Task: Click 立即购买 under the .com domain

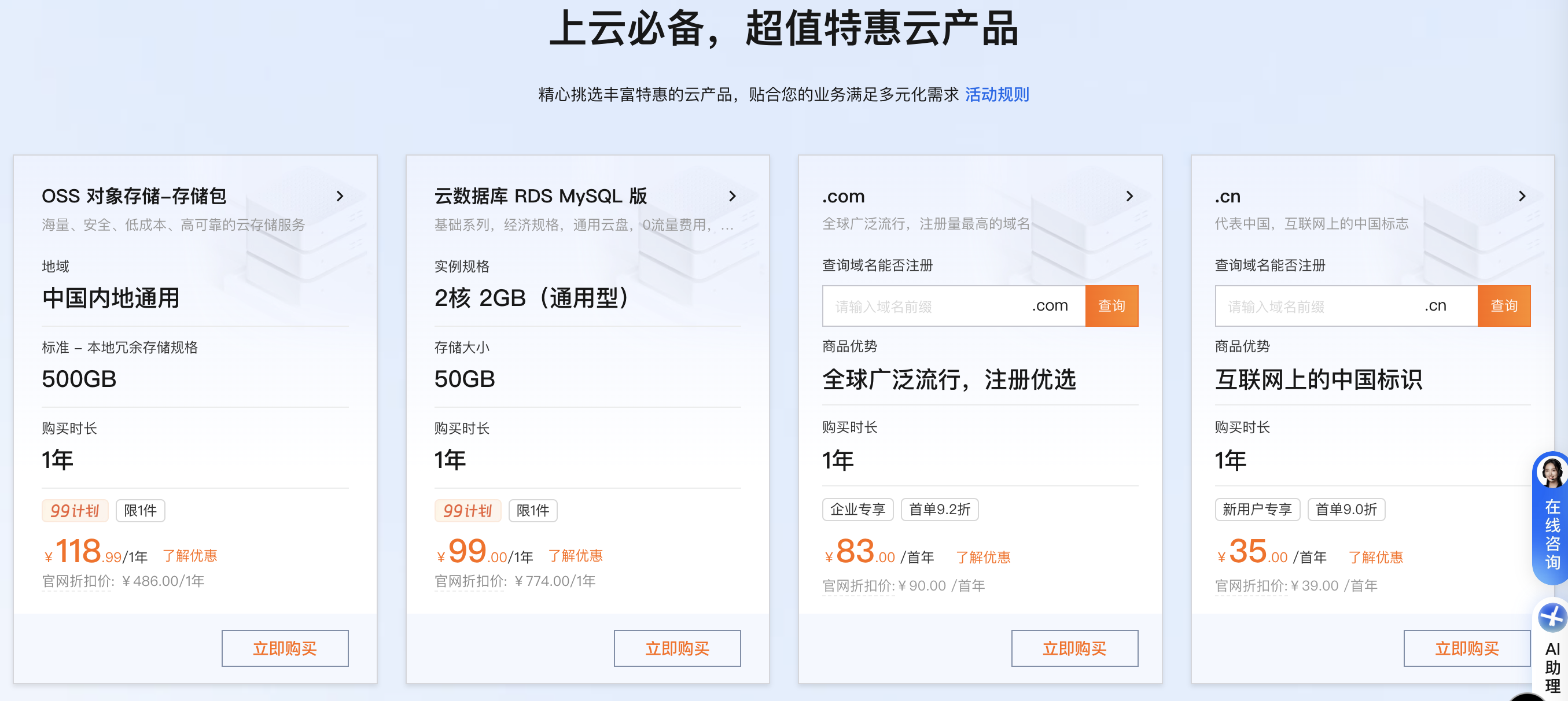Action: point(1074,648)
